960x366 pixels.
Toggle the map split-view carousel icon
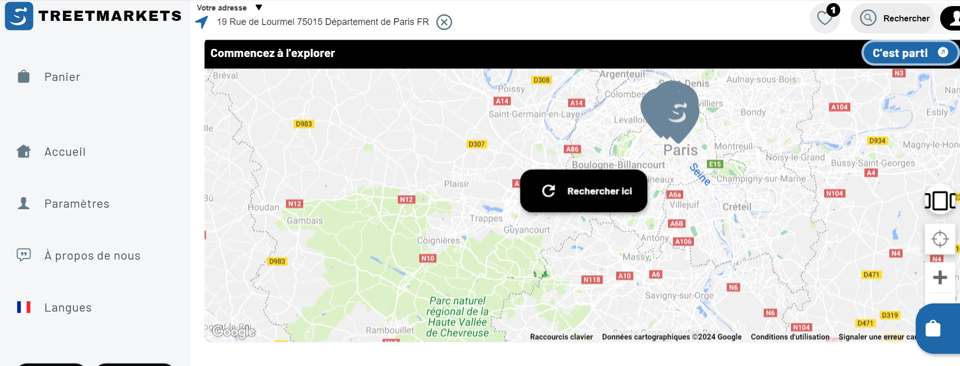pyautogui.click(x=940, y=200)
